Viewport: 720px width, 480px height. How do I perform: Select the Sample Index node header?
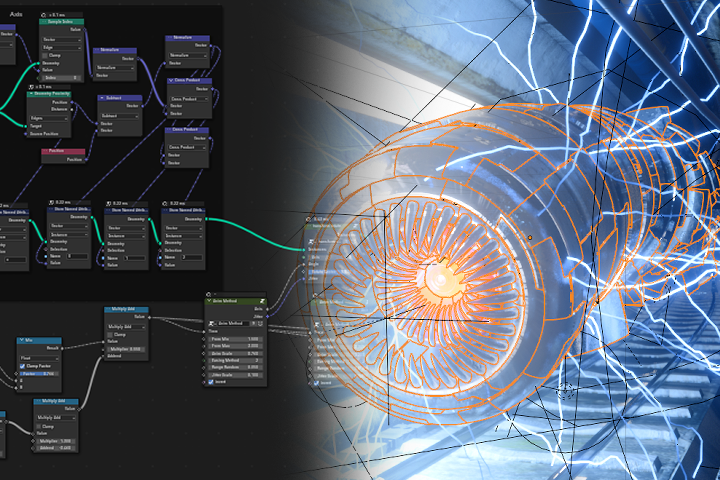click(x=62, y=22)
